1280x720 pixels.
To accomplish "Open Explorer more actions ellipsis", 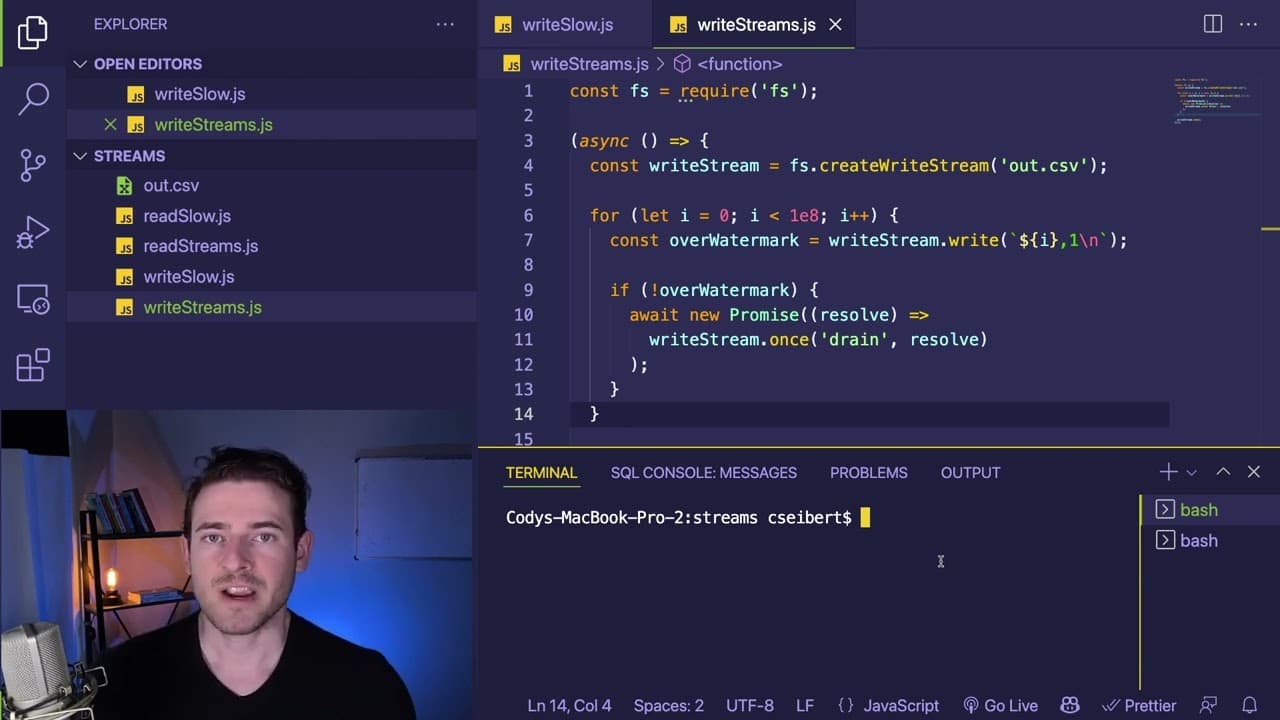I will point(445,24).
